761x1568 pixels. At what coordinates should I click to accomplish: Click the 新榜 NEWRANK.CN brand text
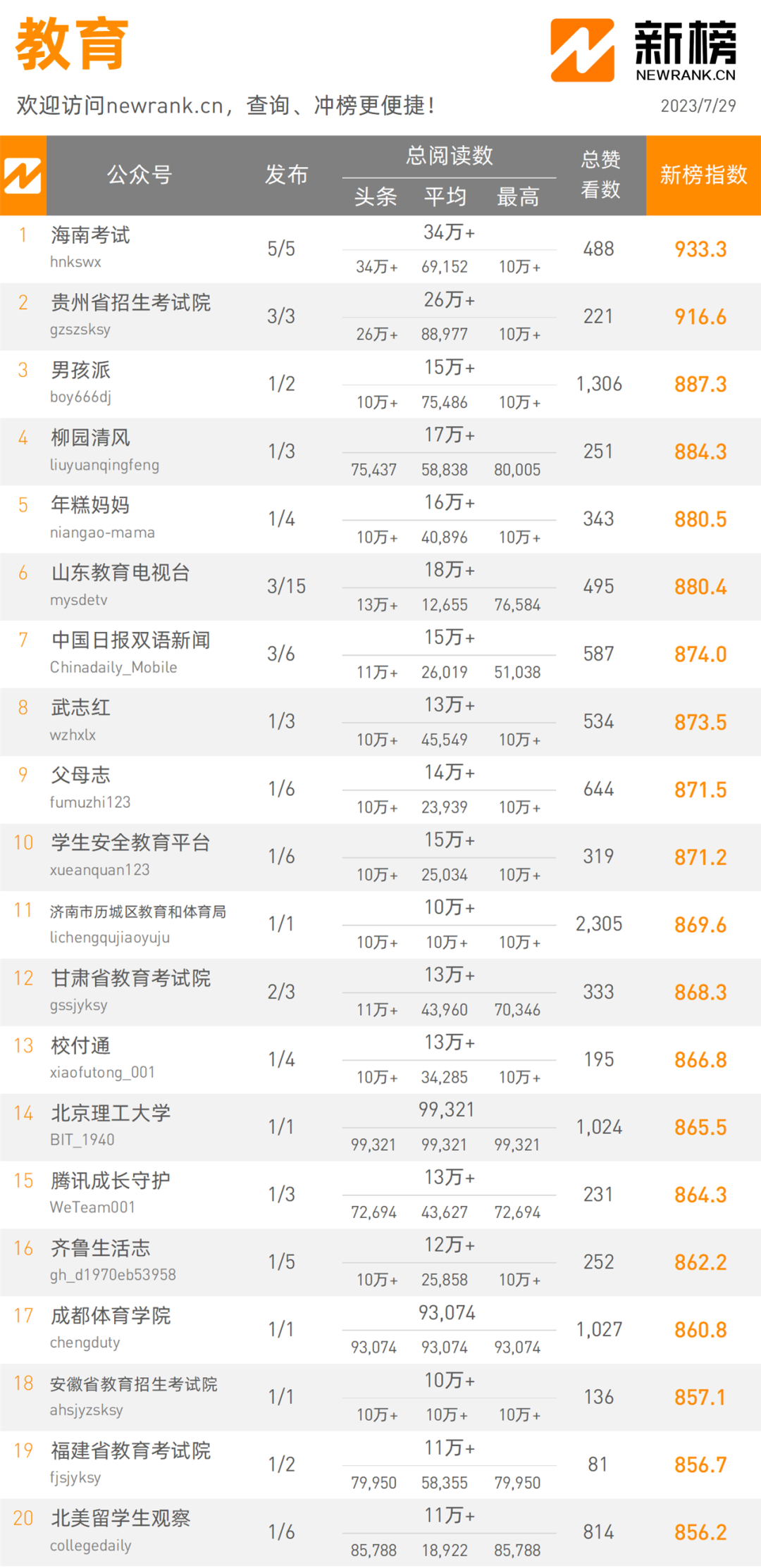point(686,51)
